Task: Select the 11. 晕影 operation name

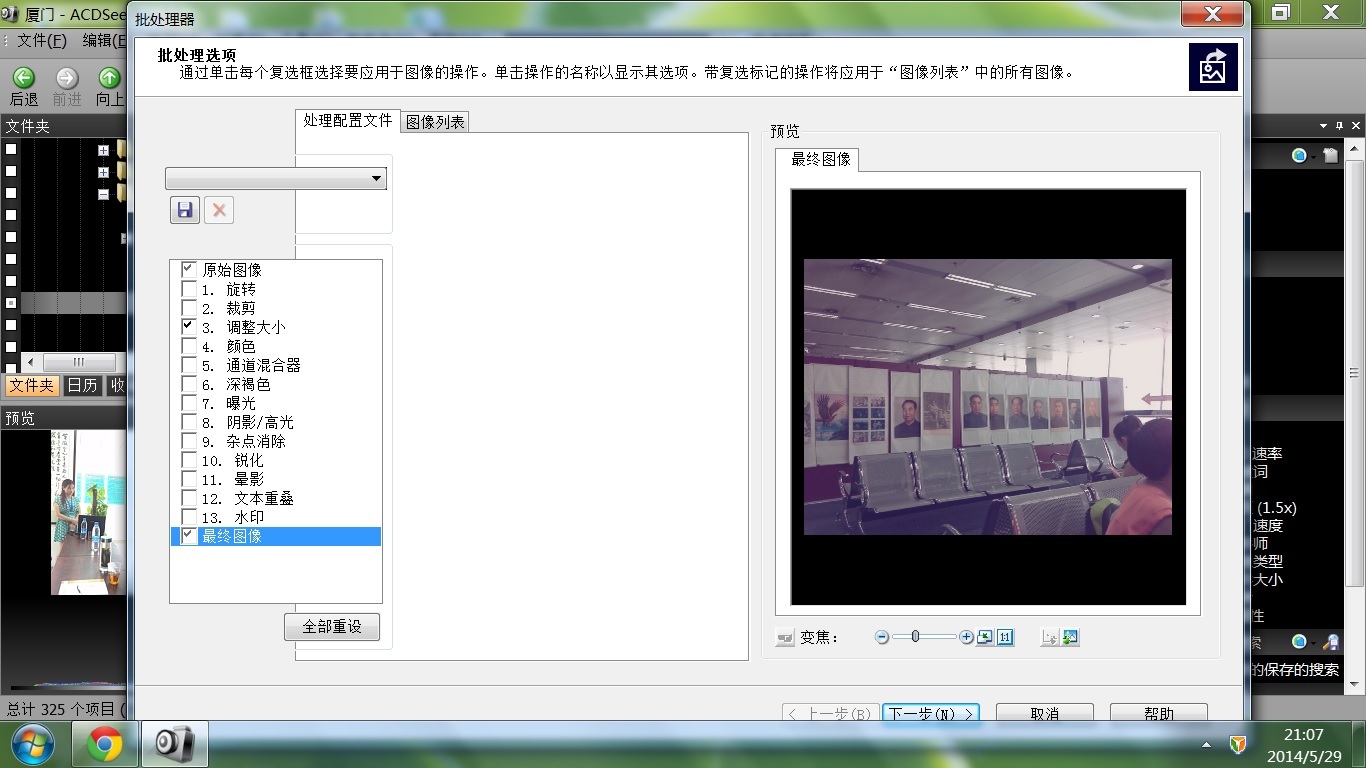Action: [x=232, y=479]
